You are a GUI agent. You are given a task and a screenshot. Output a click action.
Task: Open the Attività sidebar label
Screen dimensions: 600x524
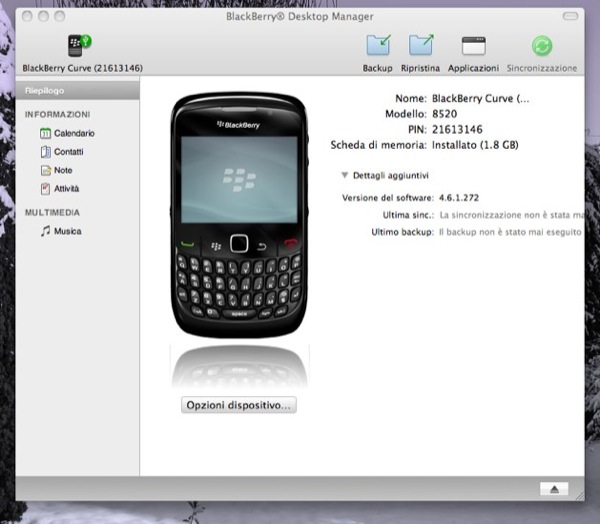[66, 189]
